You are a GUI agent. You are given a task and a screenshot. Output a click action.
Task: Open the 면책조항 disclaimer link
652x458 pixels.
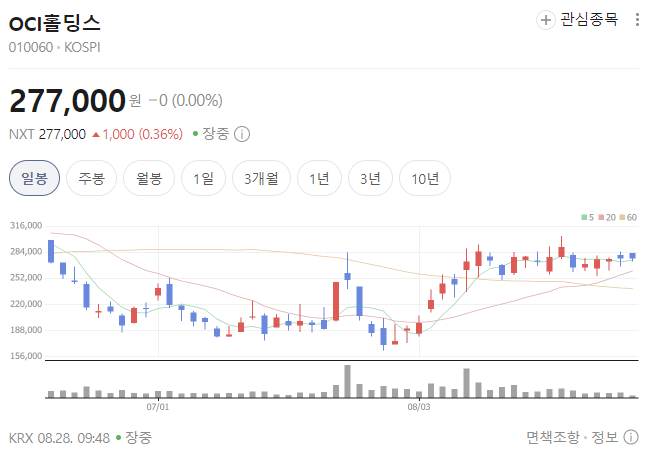(x=553, y=437)
